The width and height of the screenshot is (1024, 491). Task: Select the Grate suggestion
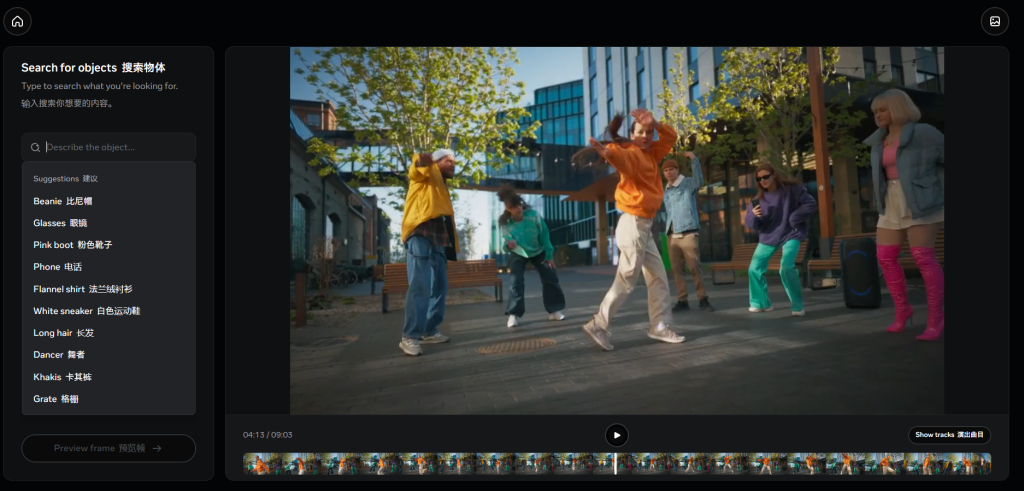pos(56,399)
